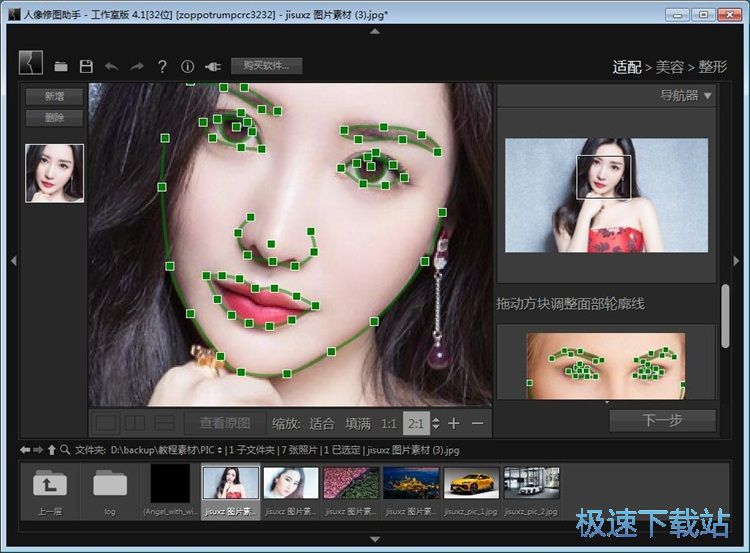750x553 pixels.
Task: Collapse the right panel with the right arrow
Action: pos(736,261)
